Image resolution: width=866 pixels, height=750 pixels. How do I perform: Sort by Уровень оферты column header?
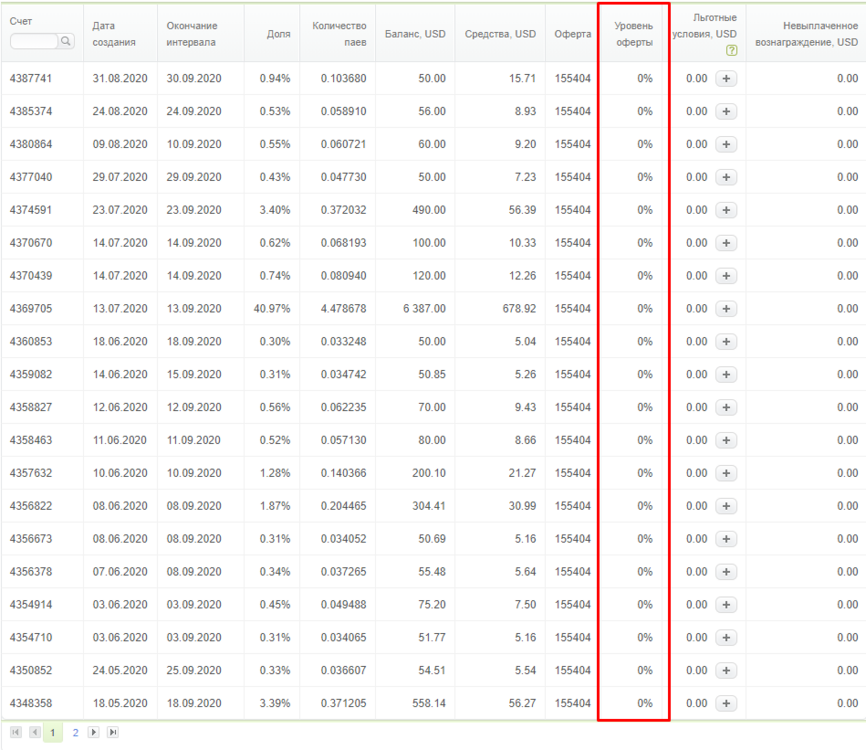pos(633,34)
